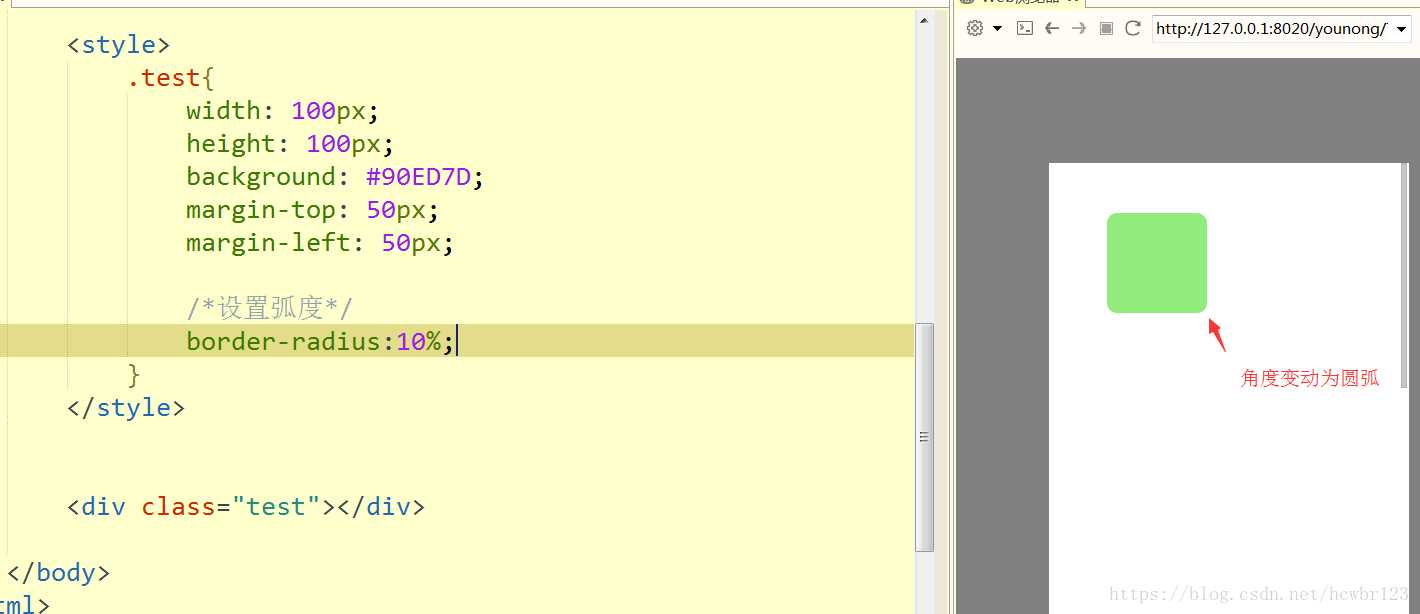Screen dimensions: 1420x614
Task: Go back in the web preview
Action: 1051,28
